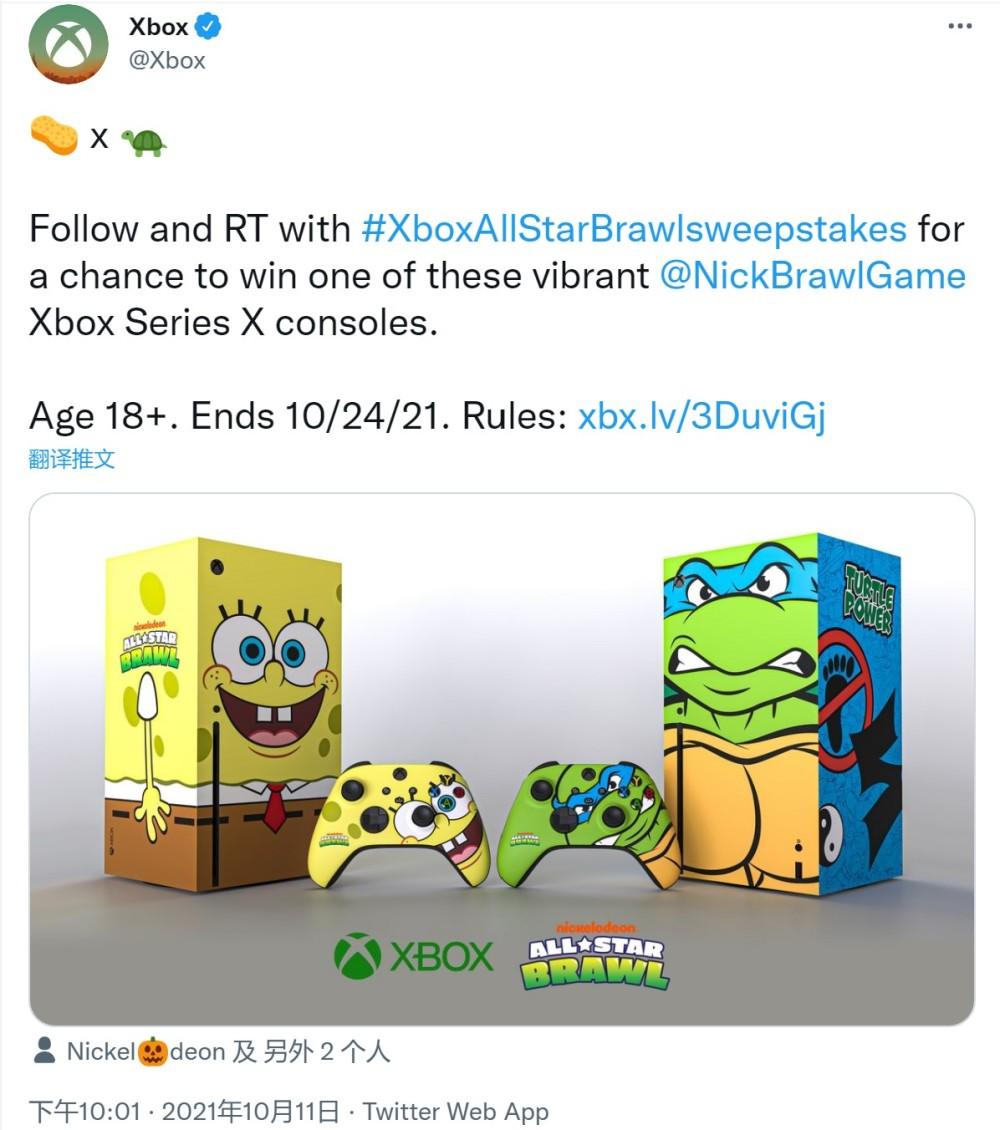
Task: Click the All-Star Brawl logo in image
Action: point(594,955)
